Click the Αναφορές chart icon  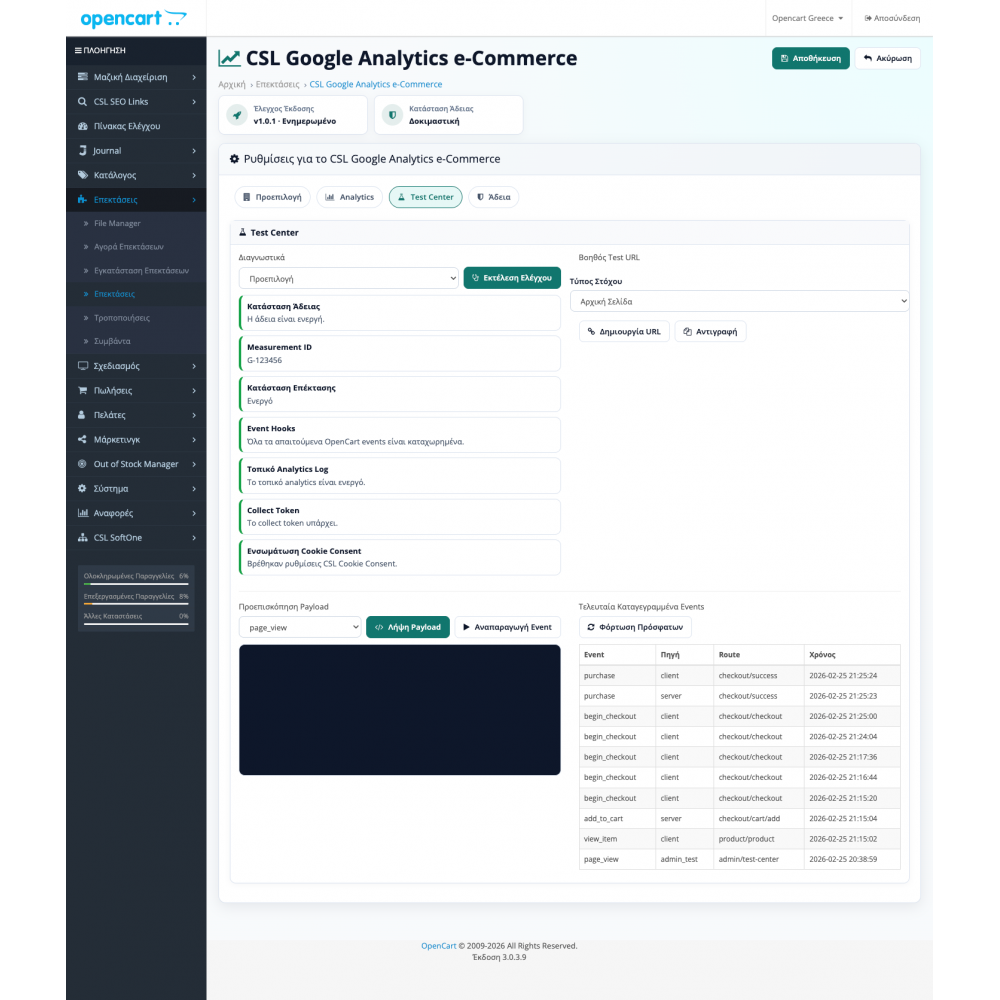click(82, 513)
